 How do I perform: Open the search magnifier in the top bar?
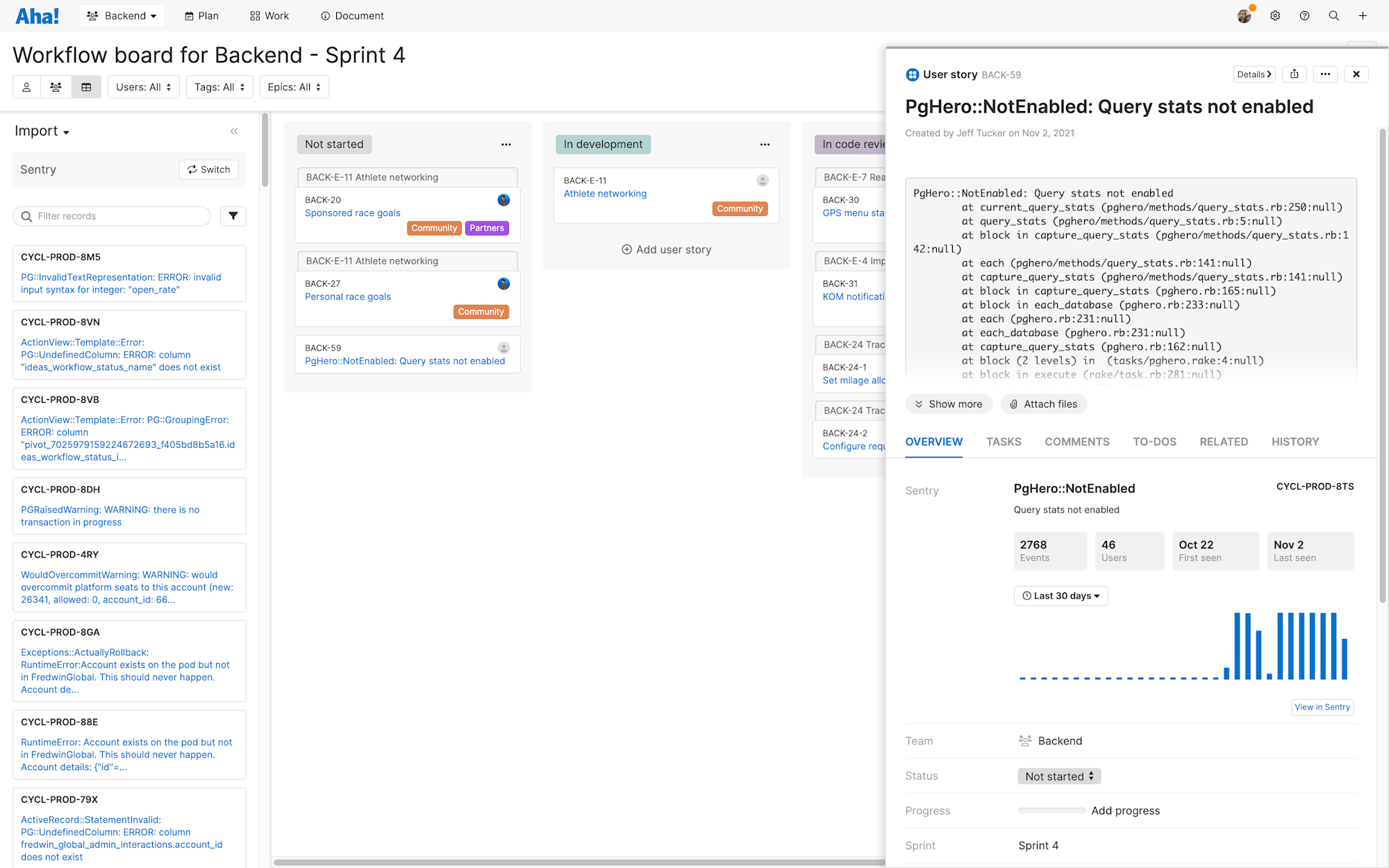pyautogui.click(x=1333, y=15)
